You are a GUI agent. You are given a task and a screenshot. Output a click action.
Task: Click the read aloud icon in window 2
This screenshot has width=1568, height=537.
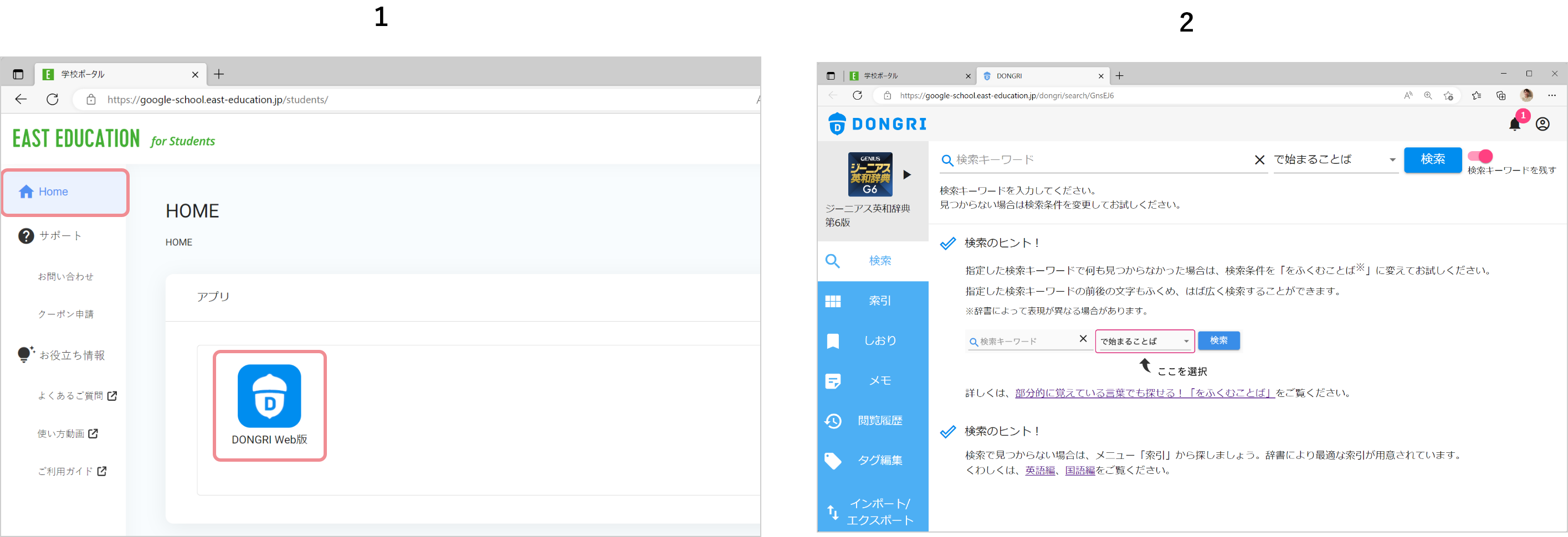(x=1407, y=95)
